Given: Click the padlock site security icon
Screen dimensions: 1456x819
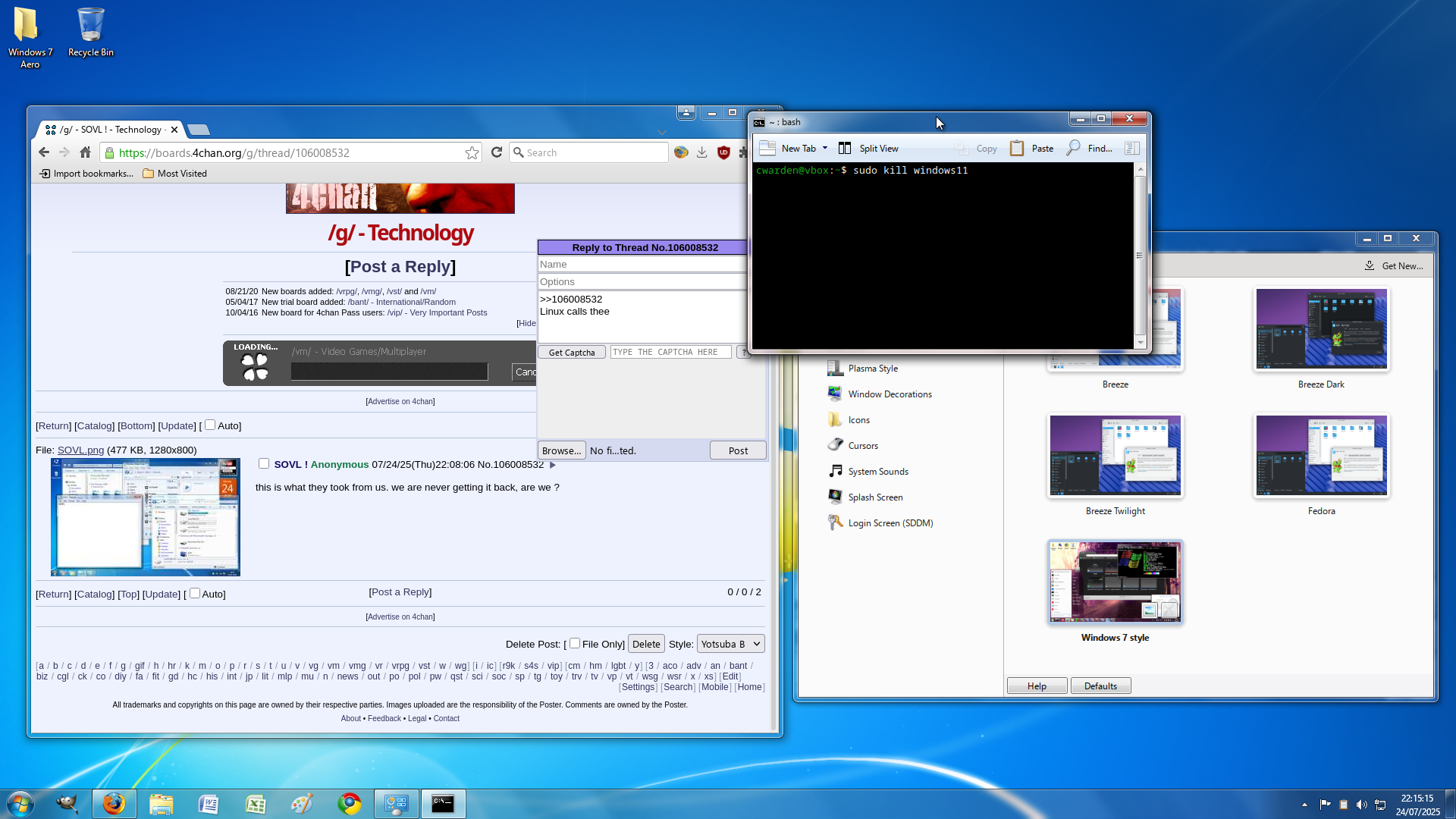Looking at the screenshot, I should point(109,152).
